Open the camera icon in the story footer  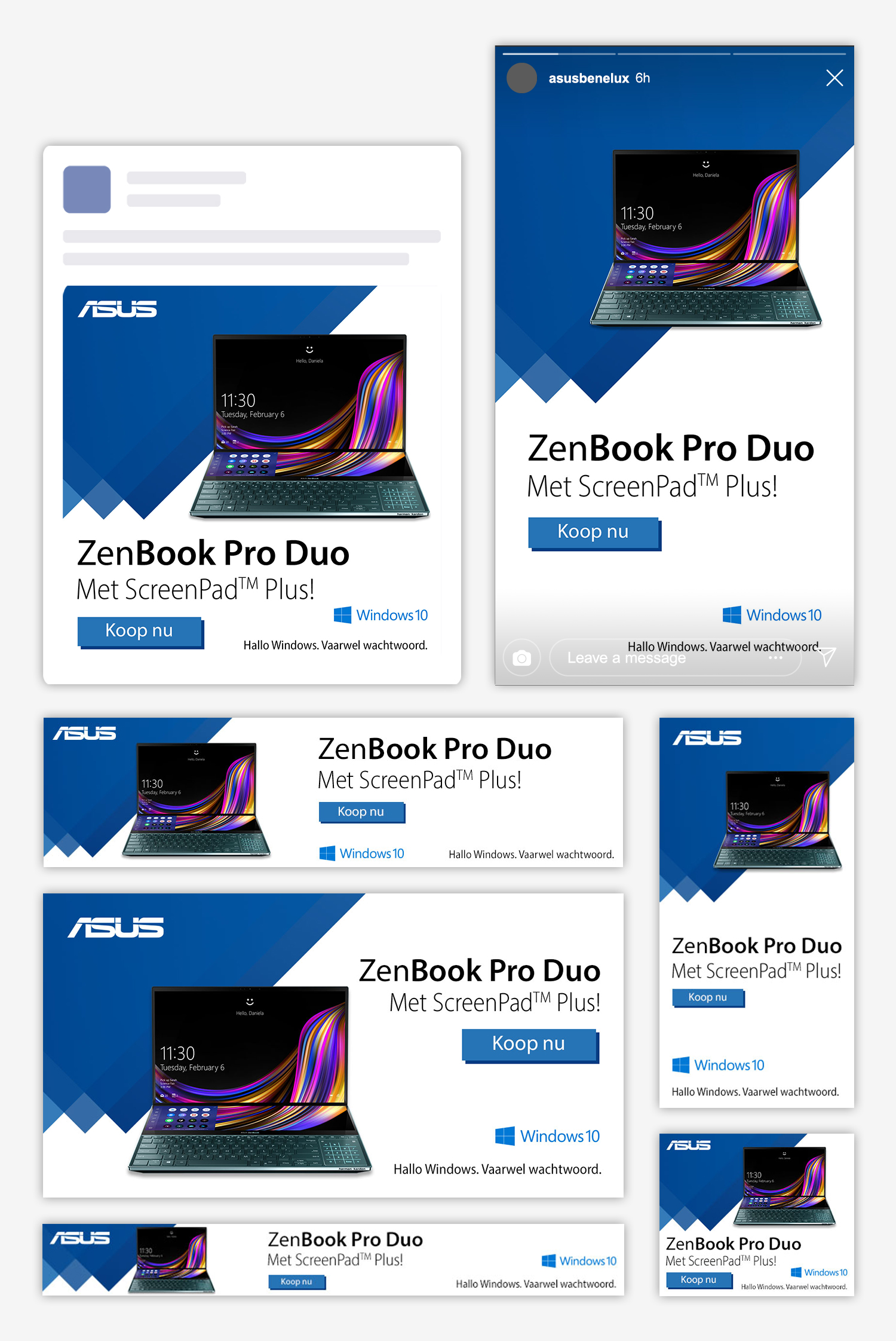point(521,657)
